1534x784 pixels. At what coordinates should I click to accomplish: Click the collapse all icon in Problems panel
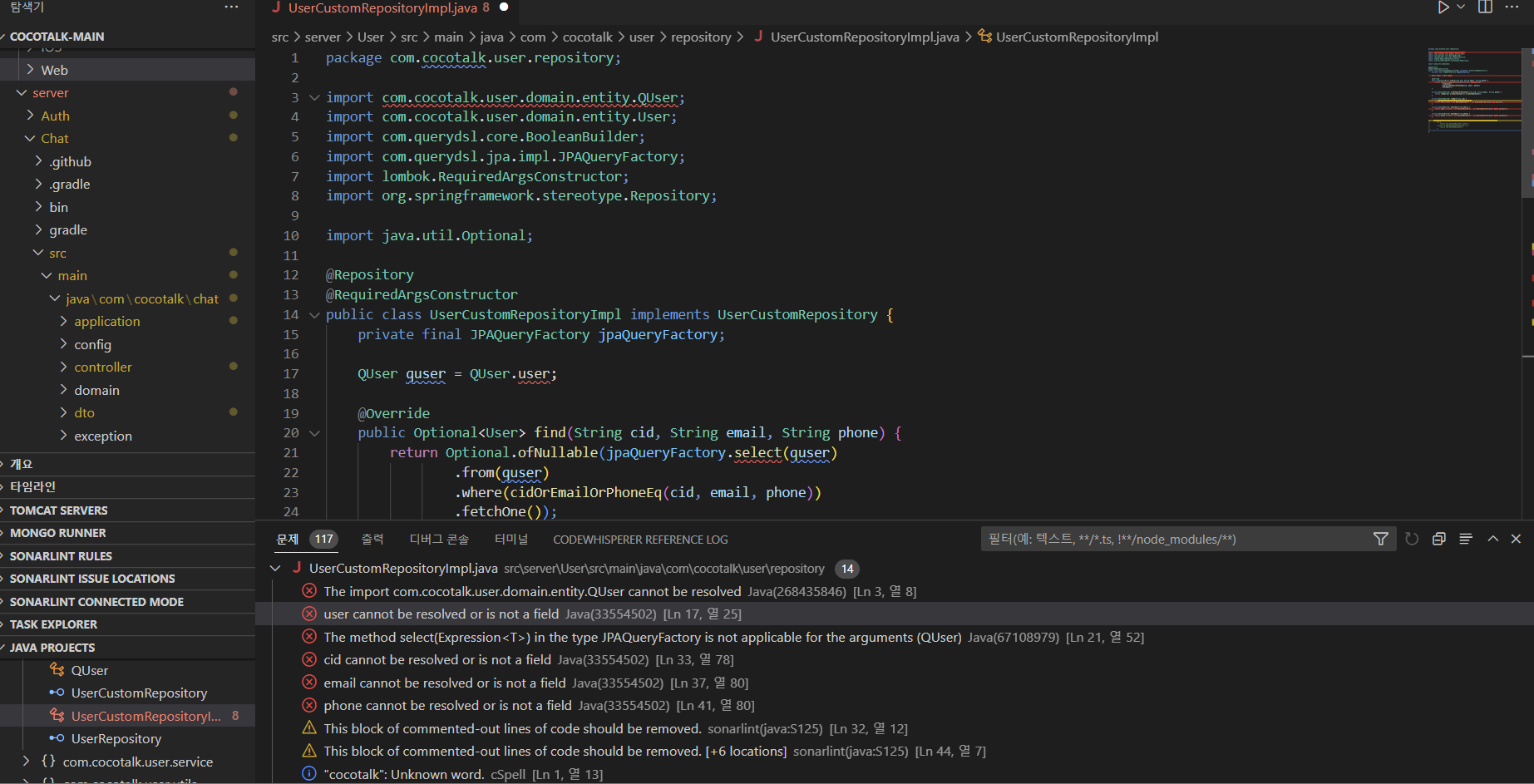[x=1438, y=539]
